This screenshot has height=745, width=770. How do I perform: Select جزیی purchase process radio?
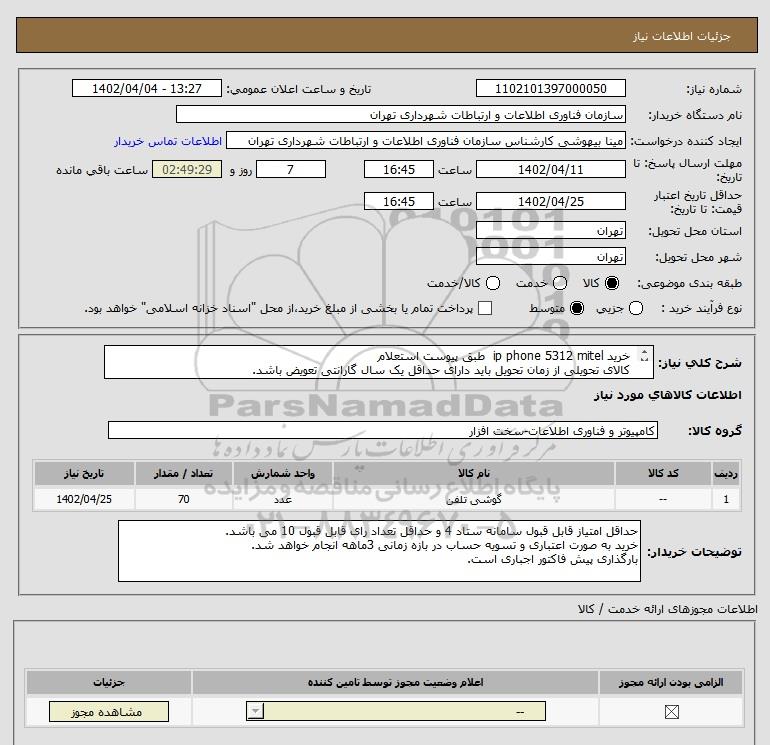coord(636,308)
